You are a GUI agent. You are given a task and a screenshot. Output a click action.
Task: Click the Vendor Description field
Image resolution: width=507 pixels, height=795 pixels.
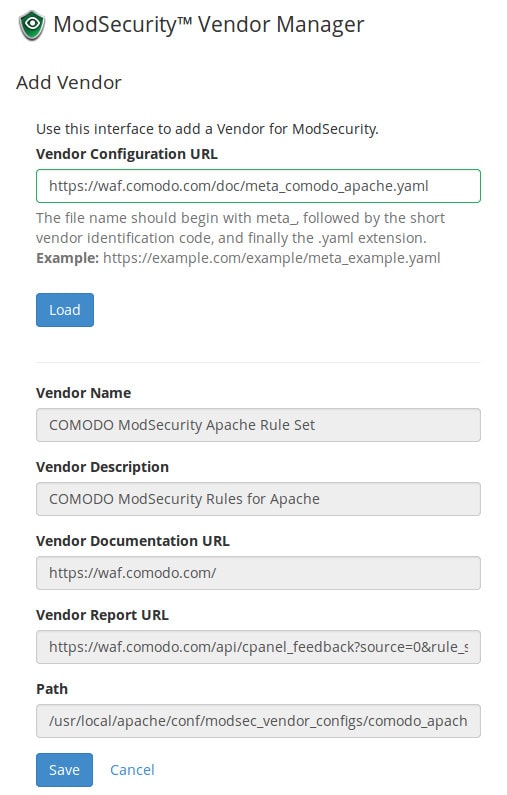[258, 499]
